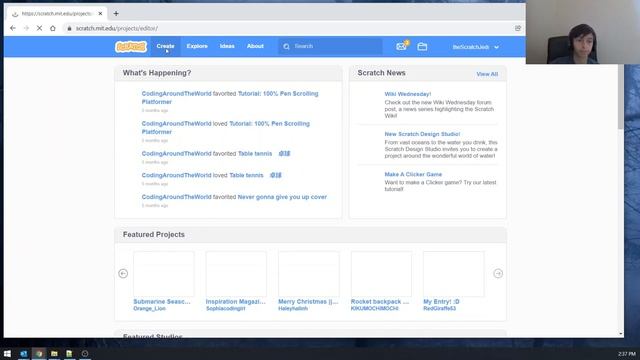Open the Windows Start menu
This screenshot has height=360, width=640.
pos(7,353)
